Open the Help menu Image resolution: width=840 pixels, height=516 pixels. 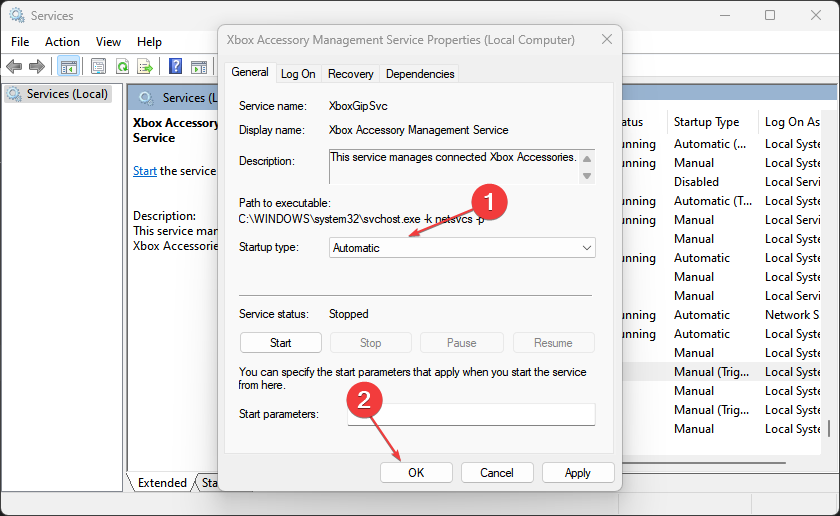tap(149, 42)
